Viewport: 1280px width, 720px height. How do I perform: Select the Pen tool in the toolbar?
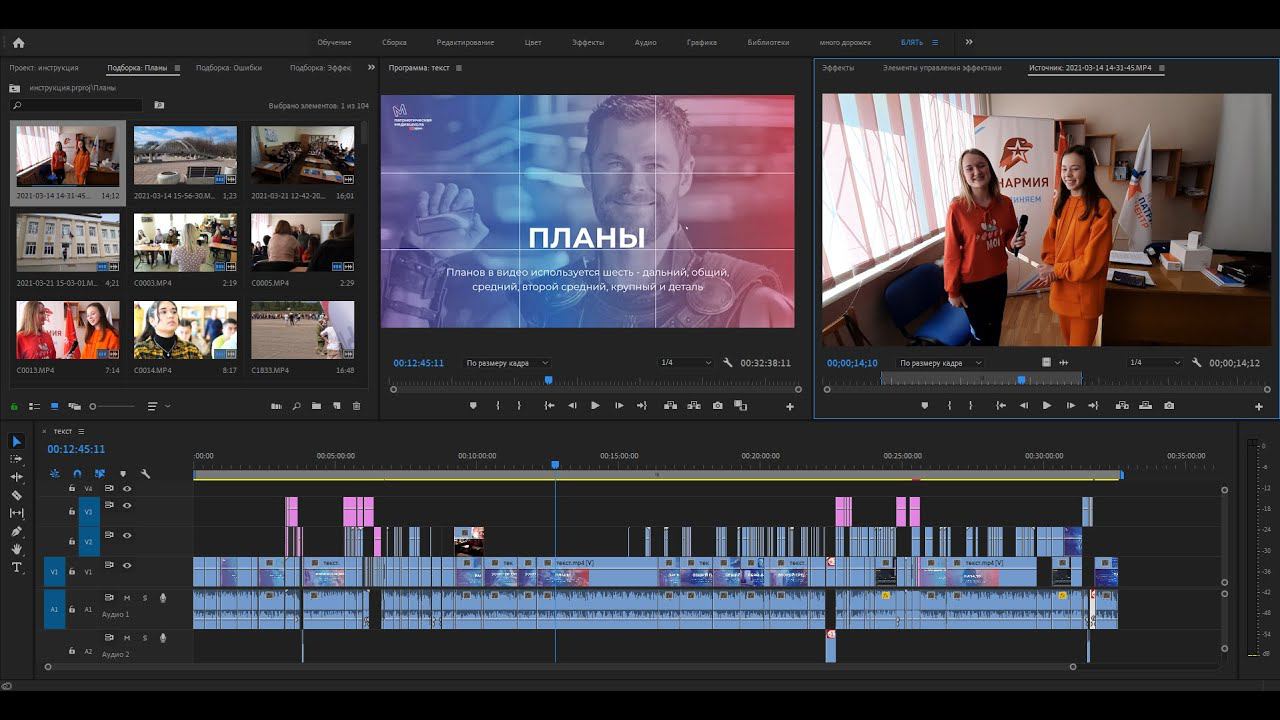point(16,531)
